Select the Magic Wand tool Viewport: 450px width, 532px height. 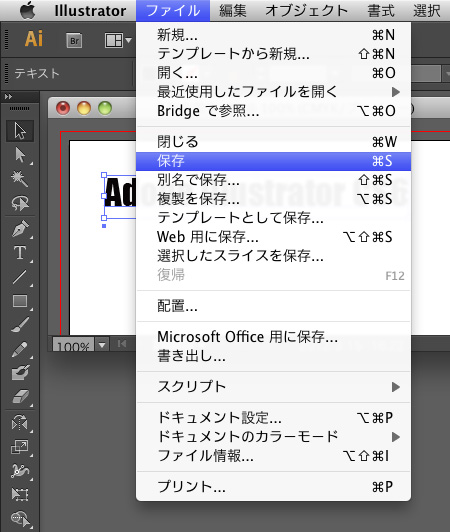(x=20, y=179)
